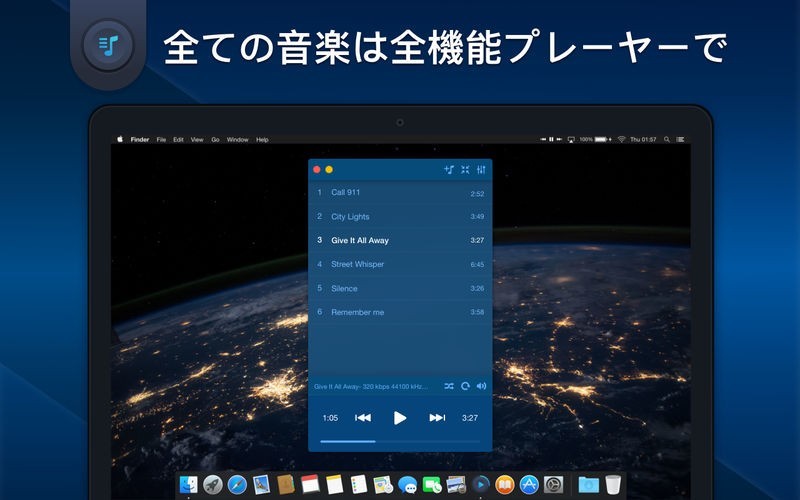Play Street Whisper from playlist

tap(357, 264)
